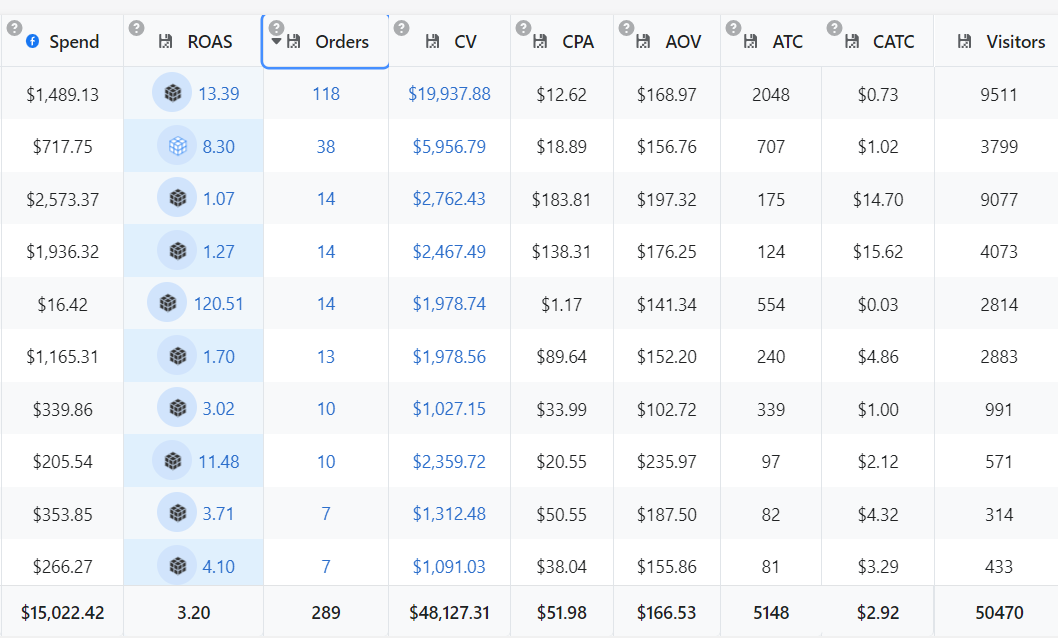Viewport: 1058px width, 638px height.
Task: Click the help icon on ROAS column
Action: [136, 28]
